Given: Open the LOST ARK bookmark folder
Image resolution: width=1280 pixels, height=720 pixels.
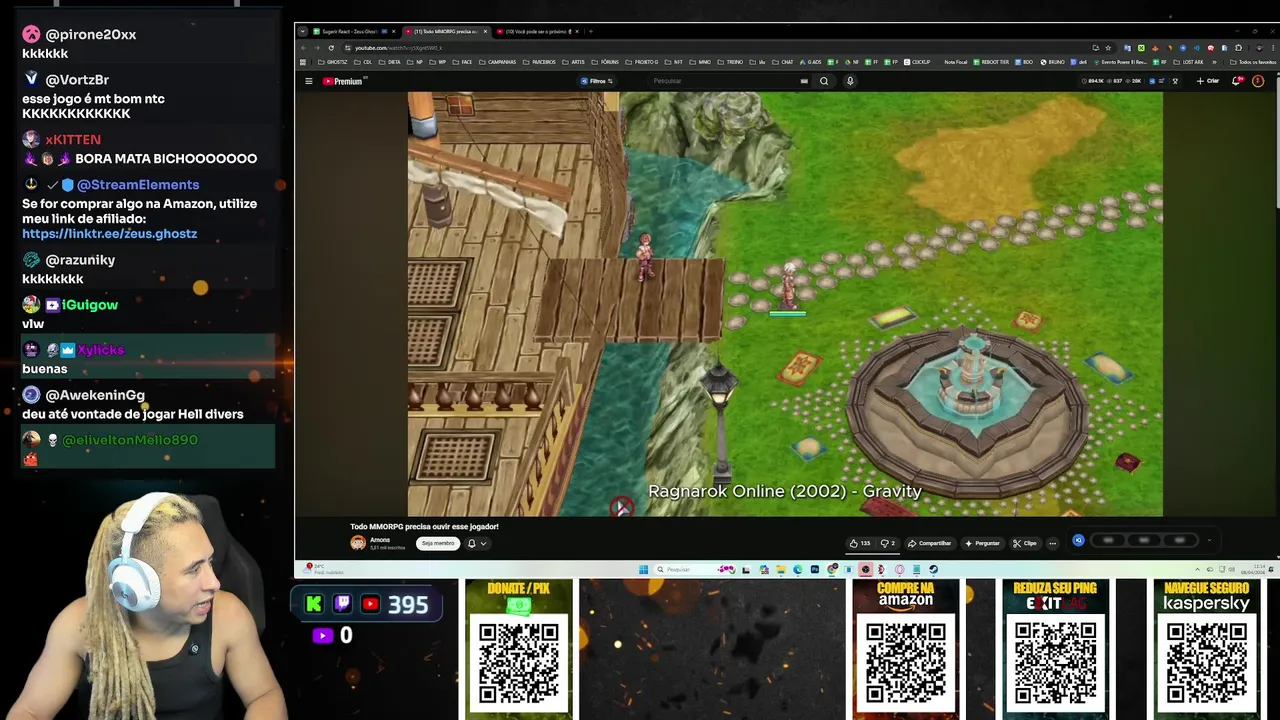Looking at the screenshot, I should pos(1189,62).
